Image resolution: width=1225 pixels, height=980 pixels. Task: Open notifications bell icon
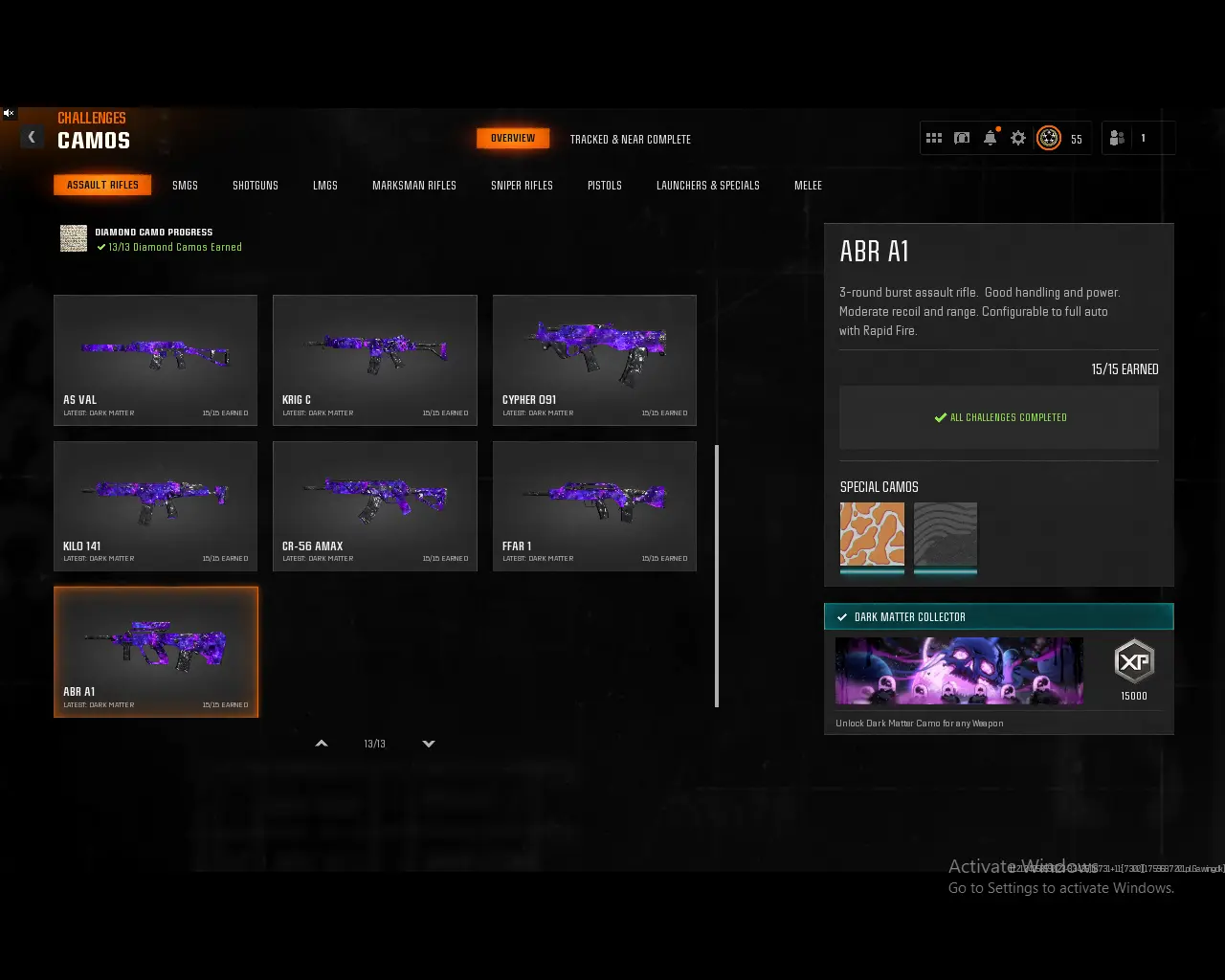(x=991, y=138)
